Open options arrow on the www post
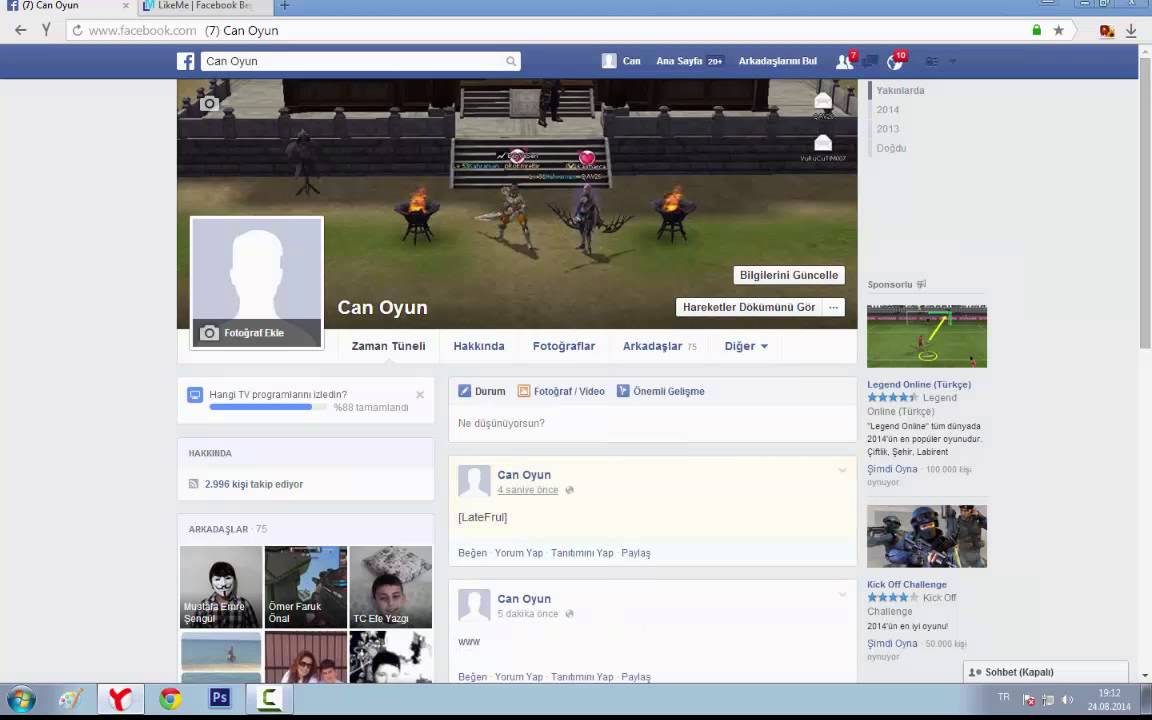 (x=842, y=594)
